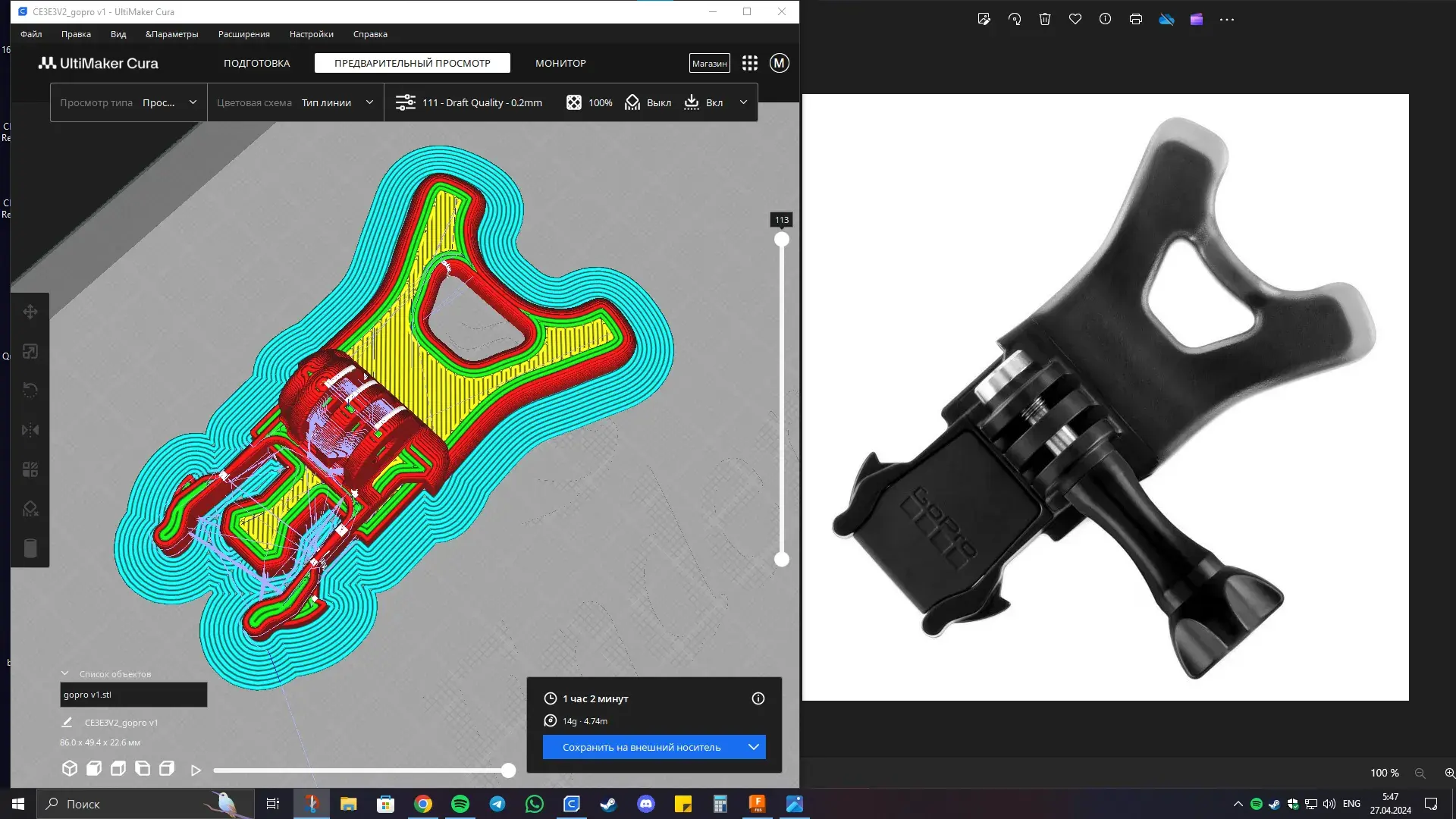This screenshot has width=1456, height=819.
Task: Switch to top view camera icon
Action: [118, 768]
